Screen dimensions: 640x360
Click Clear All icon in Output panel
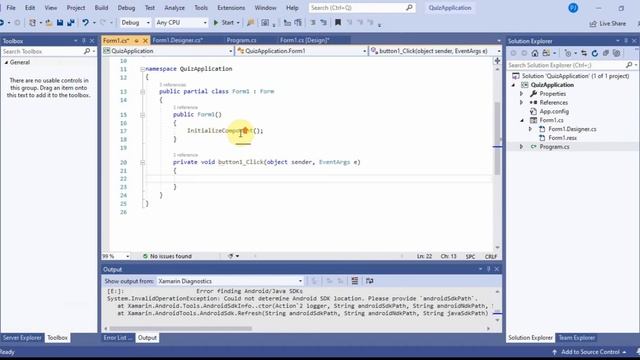(x=355, y=281)
